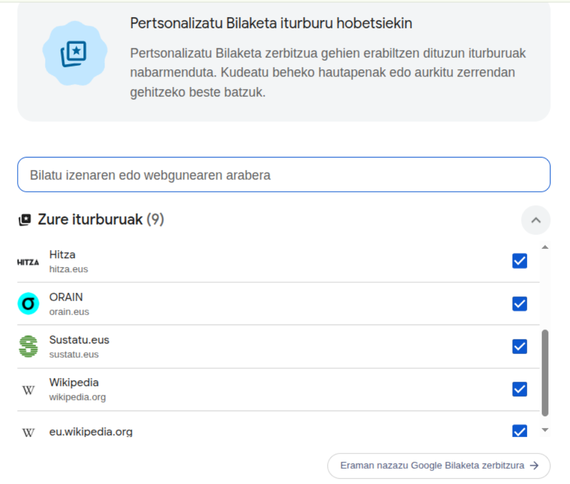This screenshot has width=570, height=484.
Task: Click scrollbar down arrow in sources list
Action: 545,430
